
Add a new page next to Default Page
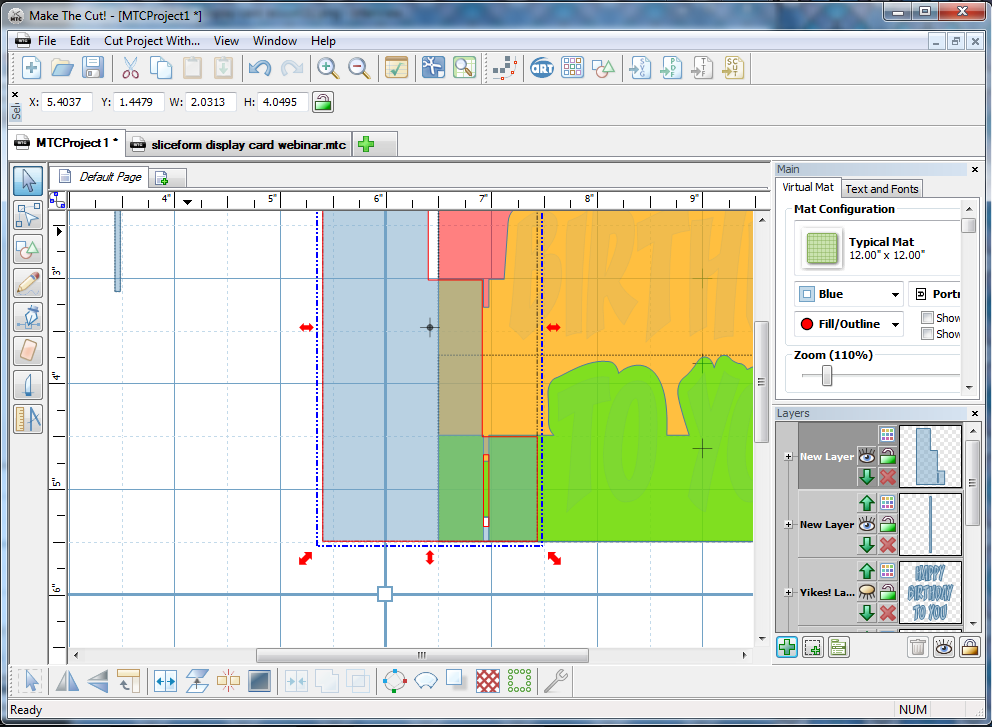(x=161, y=178)
